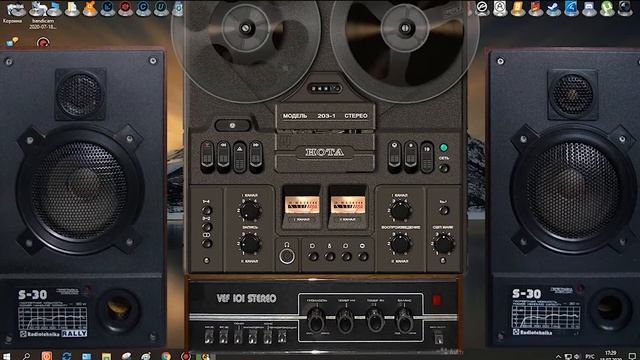640x360 pixels.
Task: Open the Steam icon in the top-right dock
Action: pyautogui.click(x=553, y=9)
